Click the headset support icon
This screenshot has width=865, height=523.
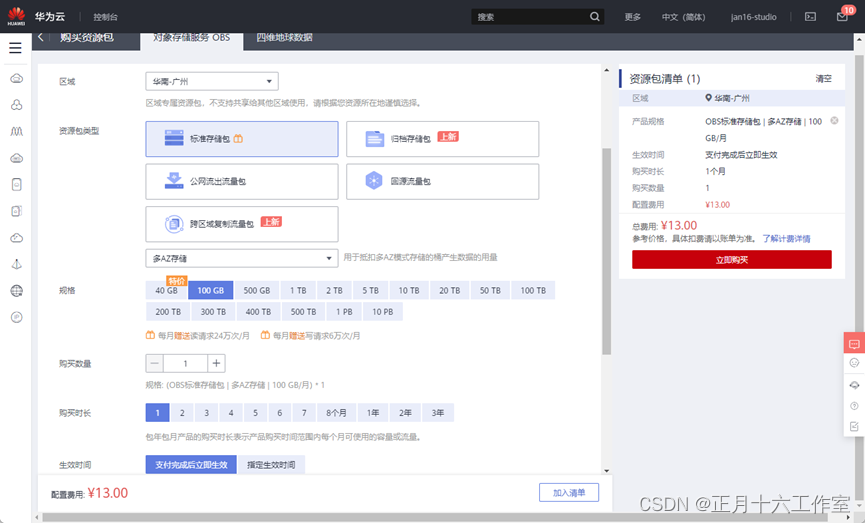(x=854, y=385)
